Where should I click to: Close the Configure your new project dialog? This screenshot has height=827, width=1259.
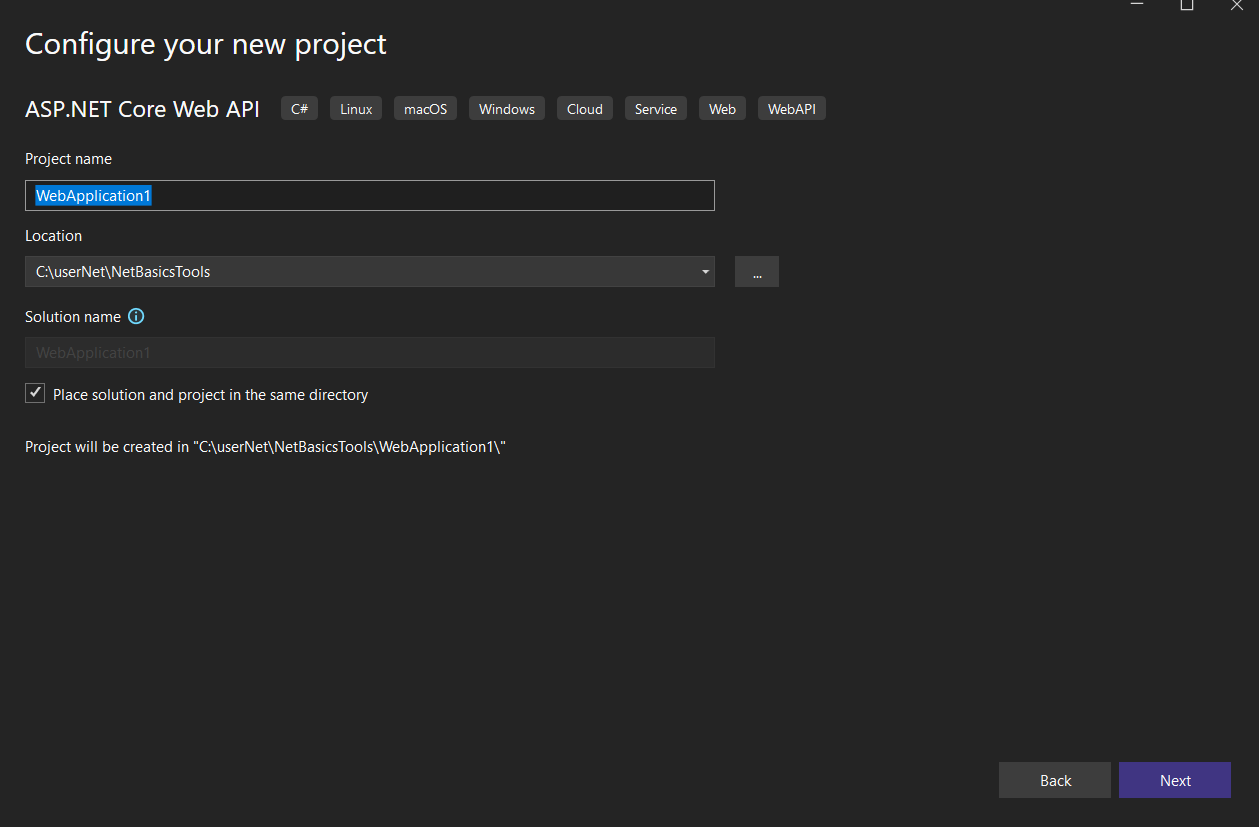click(x=1236, y=5)
